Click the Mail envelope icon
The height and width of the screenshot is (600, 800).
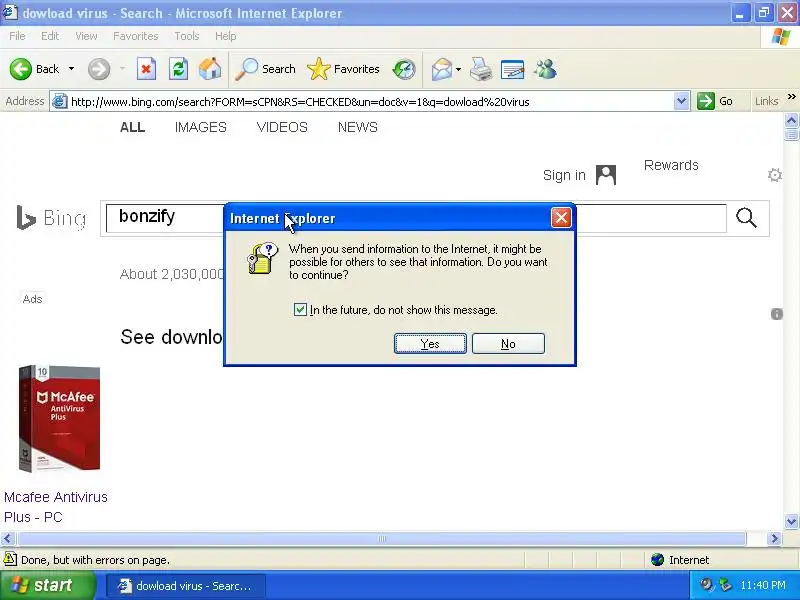[441, 69]
